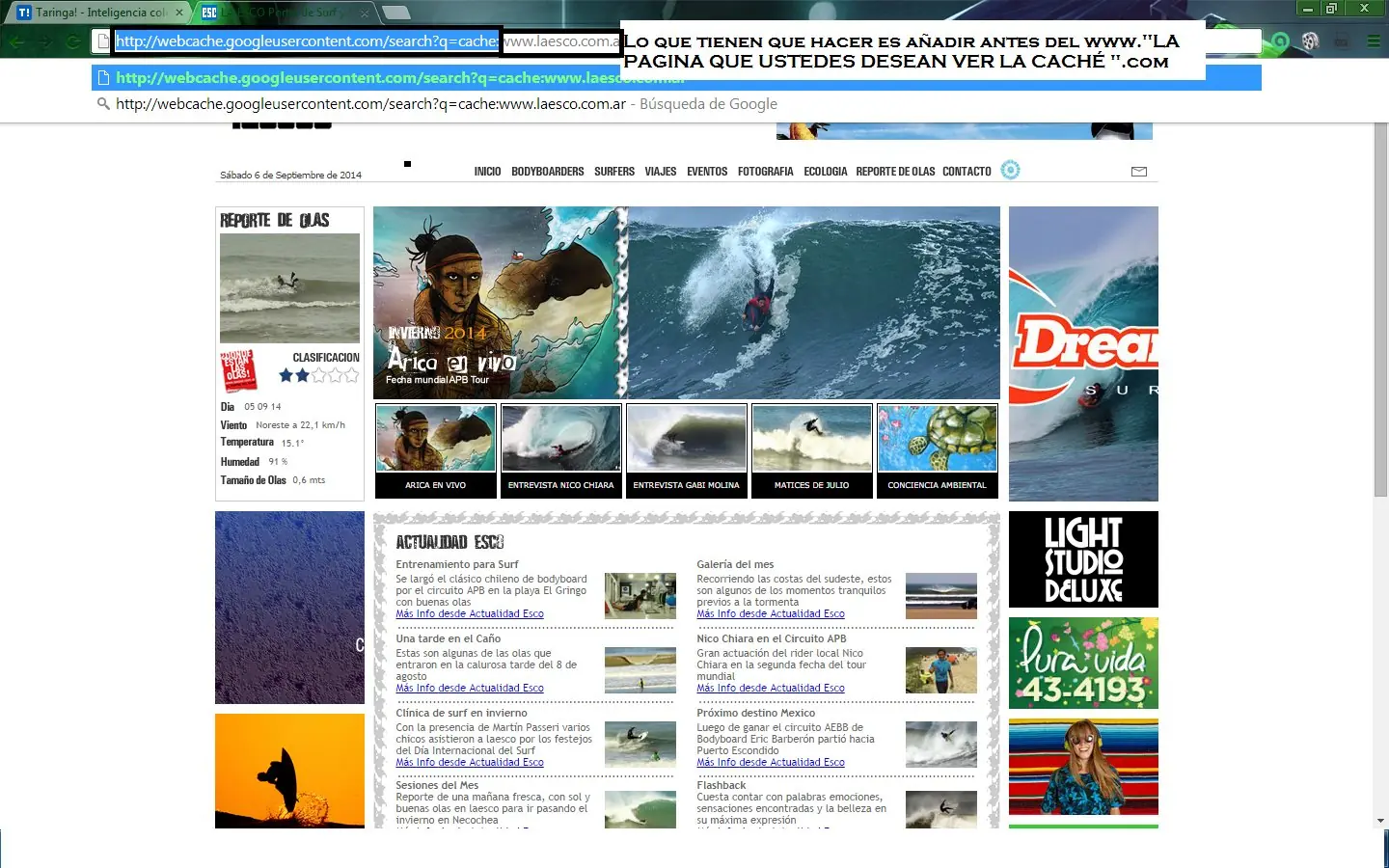Open the SURFERS menu item
Image resolution: width=1389 pixels, height=868 pixels.
tap(614, 172)
